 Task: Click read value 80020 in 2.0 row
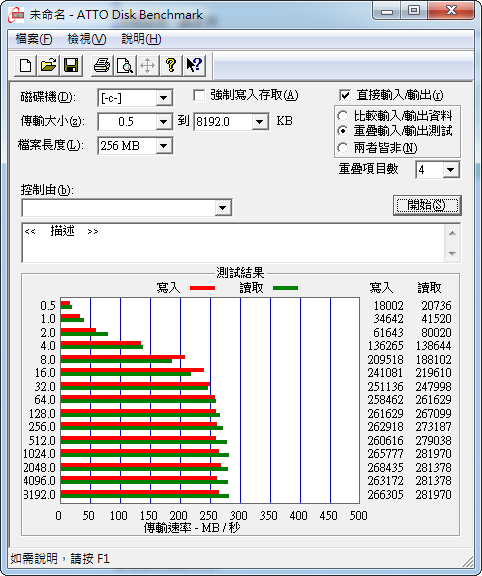[x=436, y=332]
